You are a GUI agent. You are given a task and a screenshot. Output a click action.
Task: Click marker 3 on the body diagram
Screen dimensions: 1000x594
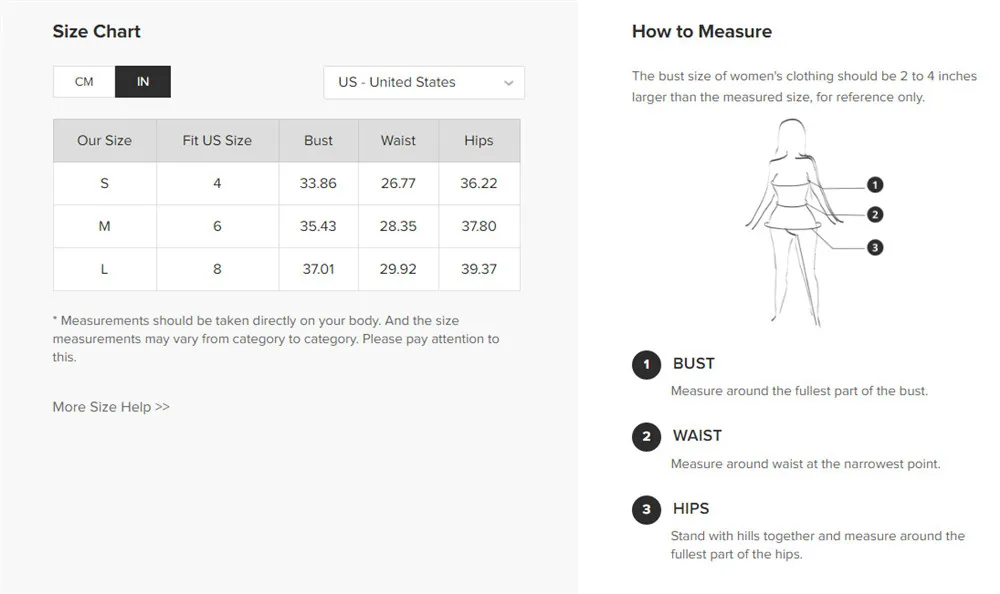point(875,248)
